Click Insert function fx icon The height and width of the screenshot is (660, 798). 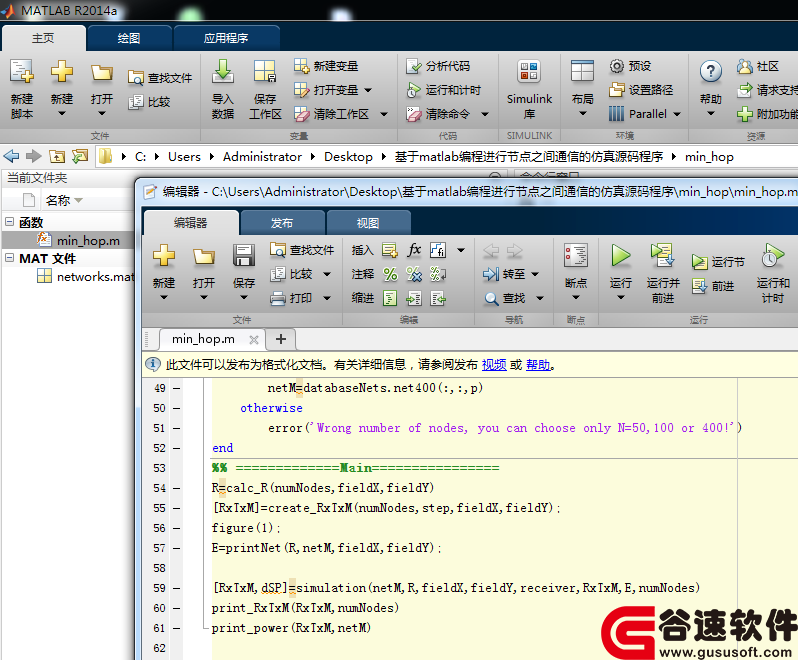coord(414,250)
